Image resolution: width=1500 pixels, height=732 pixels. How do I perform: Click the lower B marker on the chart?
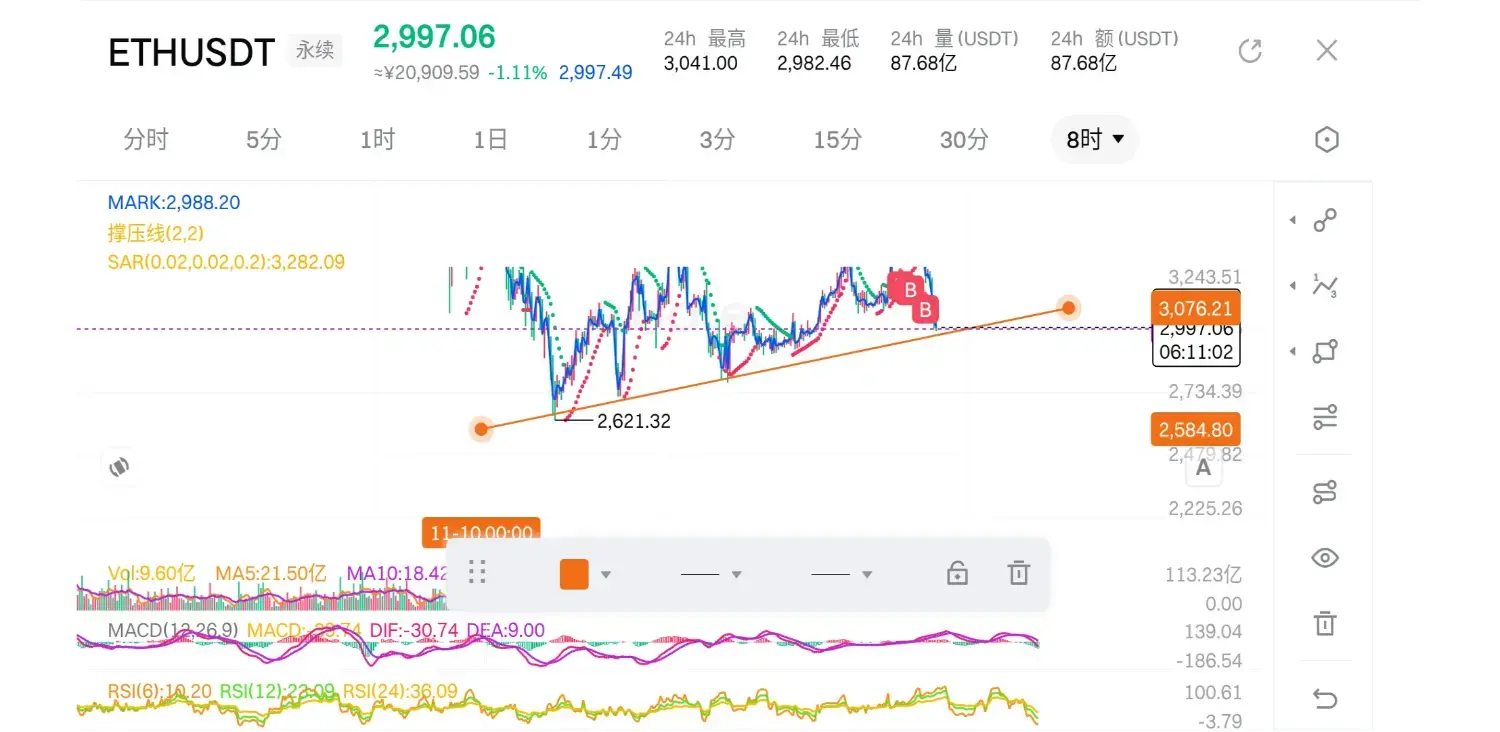coord(926,310)
